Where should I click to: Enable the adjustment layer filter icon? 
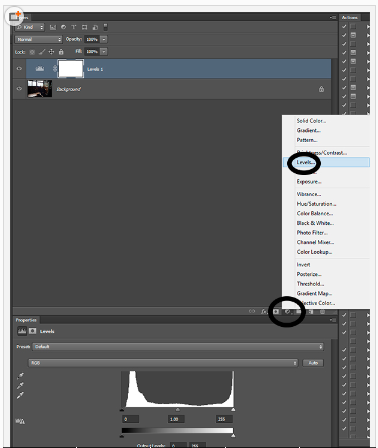pos(63,27)
